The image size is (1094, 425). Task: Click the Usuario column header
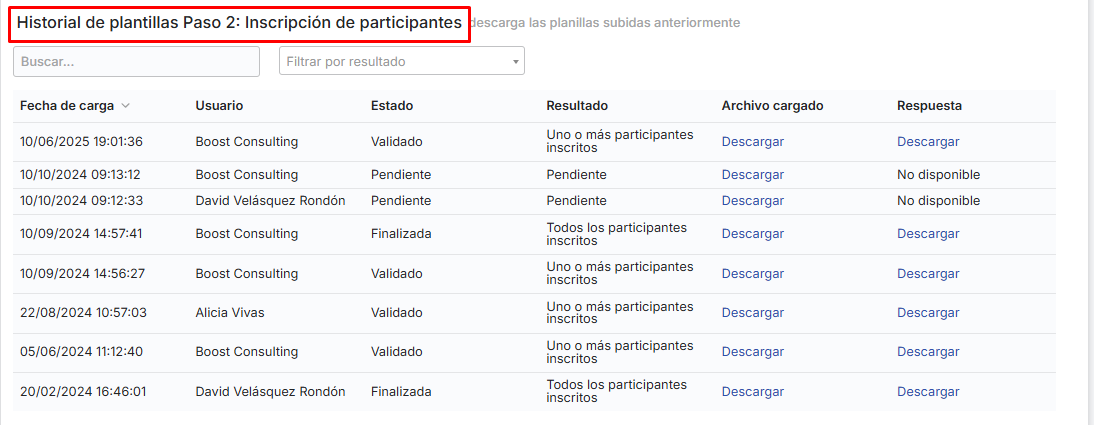219,106
